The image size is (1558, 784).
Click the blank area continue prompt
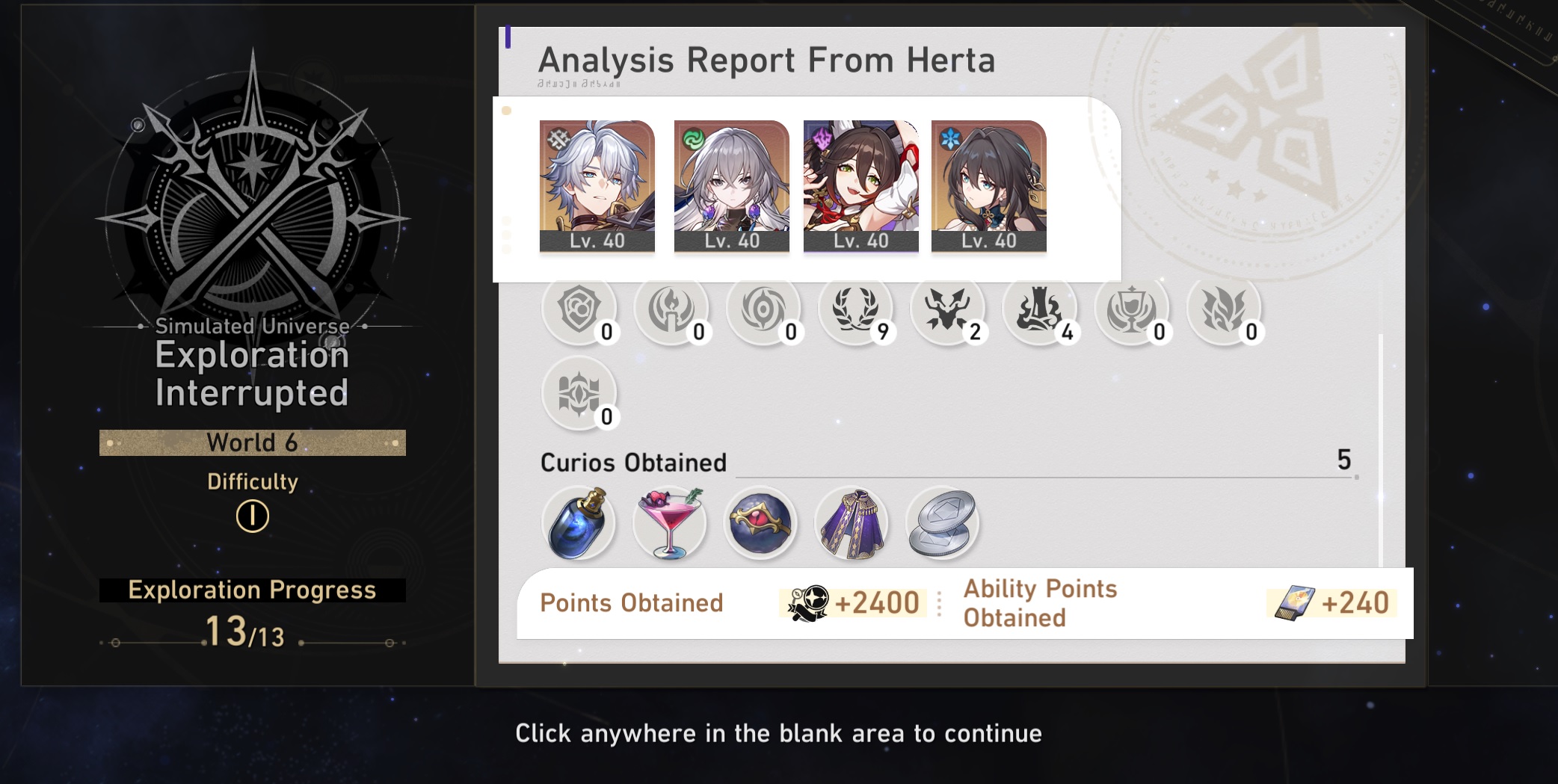pos(778,733)
